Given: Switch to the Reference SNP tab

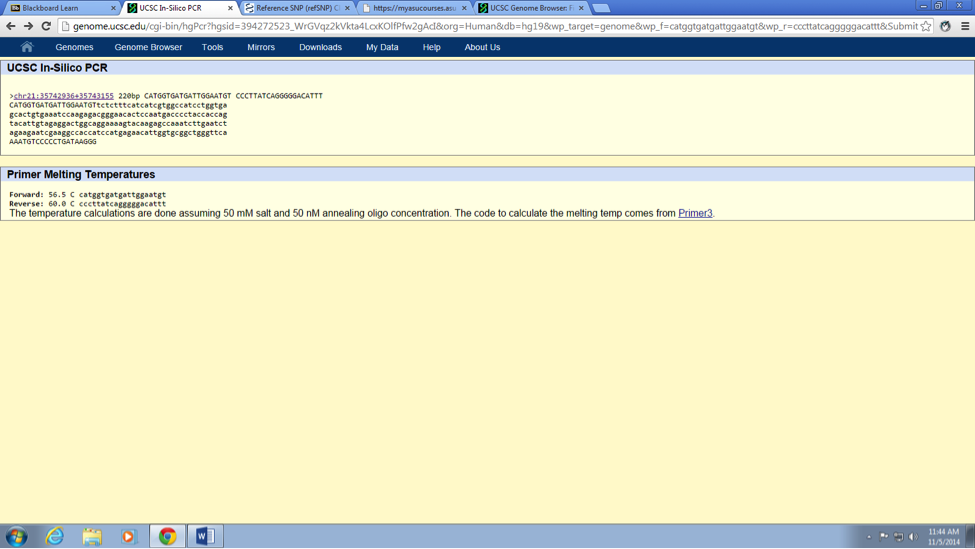Looking at the screenshot, I should pyautogui.click(x=296, y=8).
